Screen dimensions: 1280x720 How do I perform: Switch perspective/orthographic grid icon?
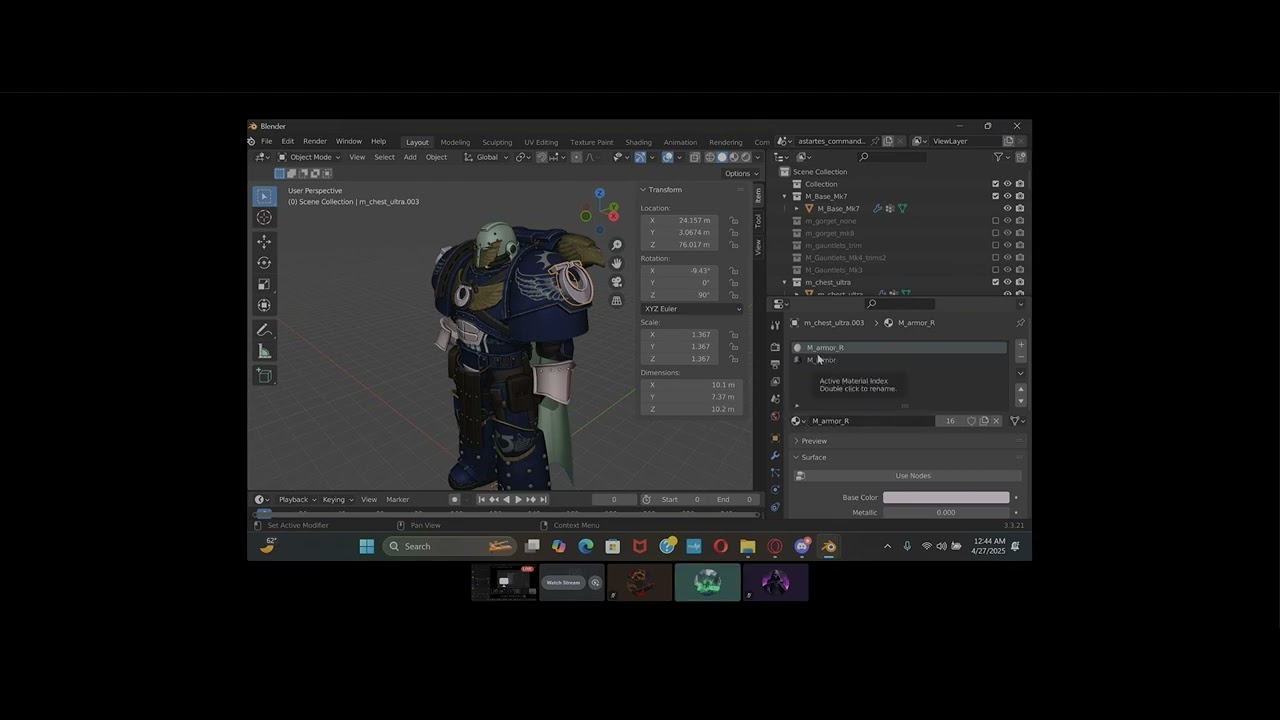tap(617, 300)
